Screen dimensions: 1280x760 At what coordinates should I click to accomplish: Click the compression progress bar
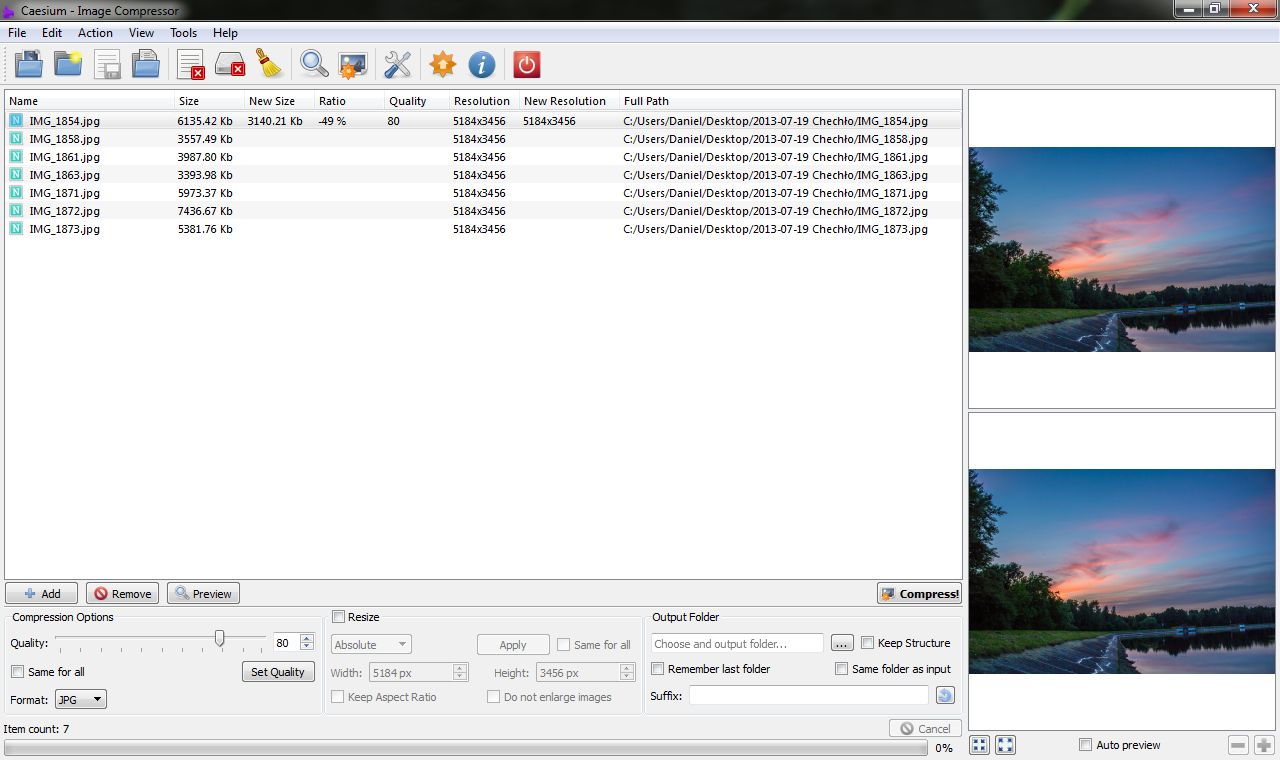coord(466,748)
